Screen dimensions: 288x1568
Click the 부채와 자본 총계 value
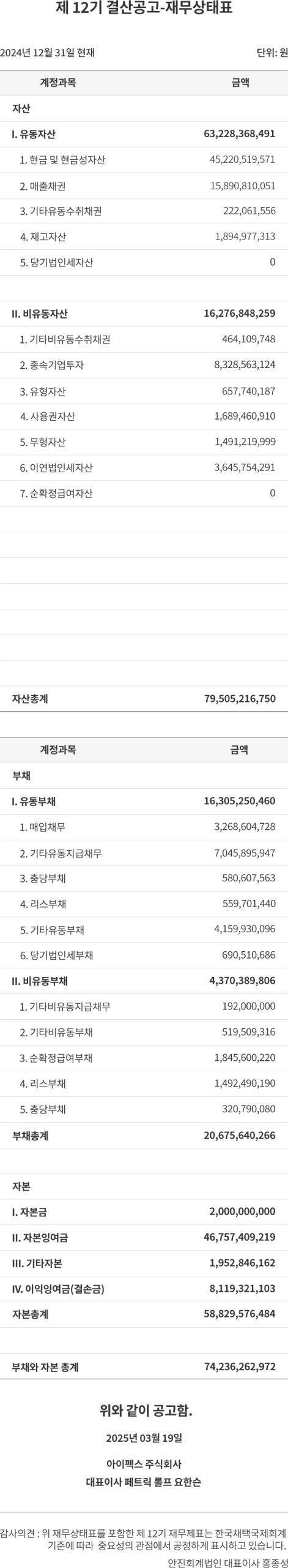click(x=240, y=1366)
